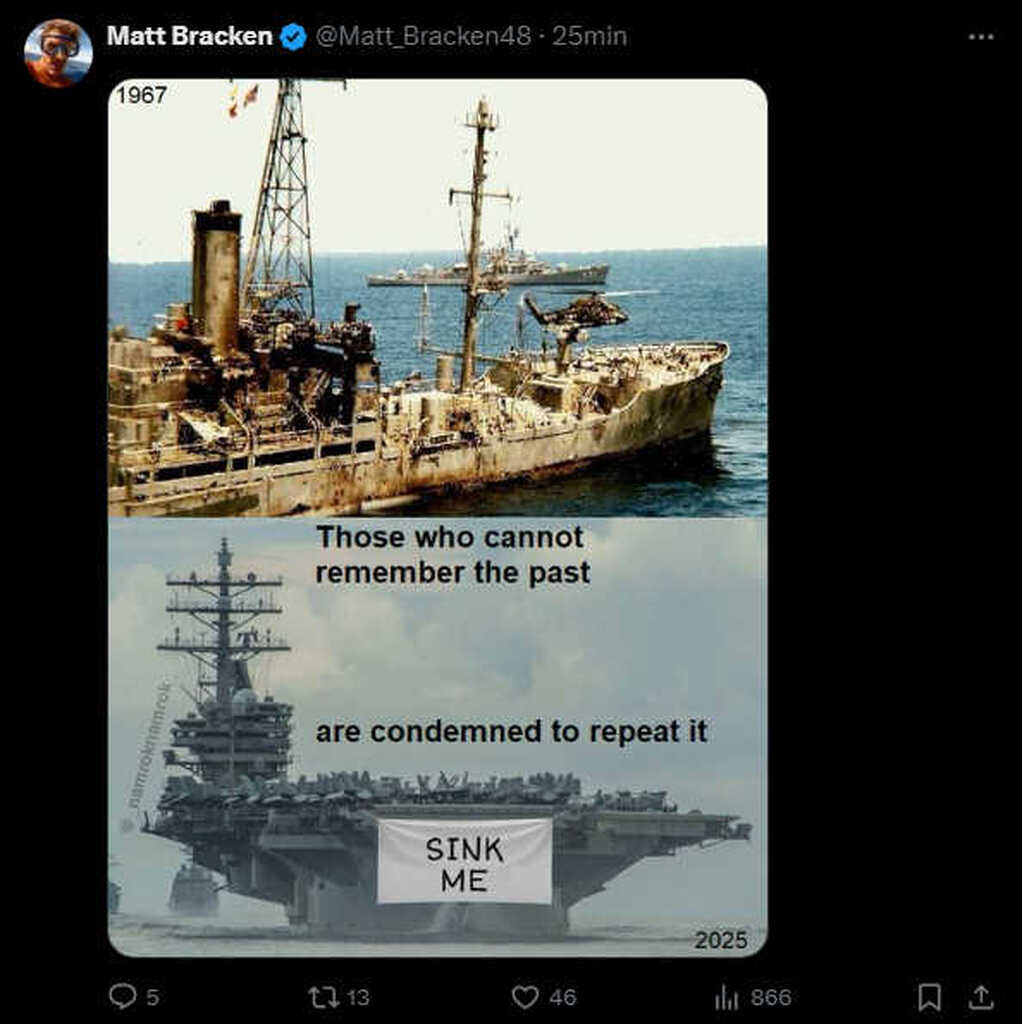Open the 1967 ship photo
The width and height of the screenshot is (1022, 1024).
(x=438, y=298)
